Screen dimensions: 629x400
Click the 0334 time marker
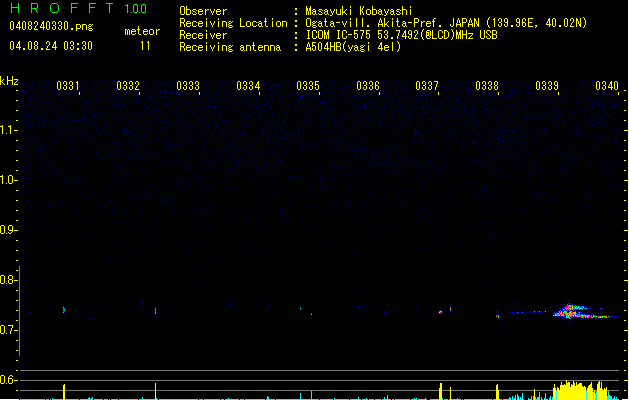[248, 86]
